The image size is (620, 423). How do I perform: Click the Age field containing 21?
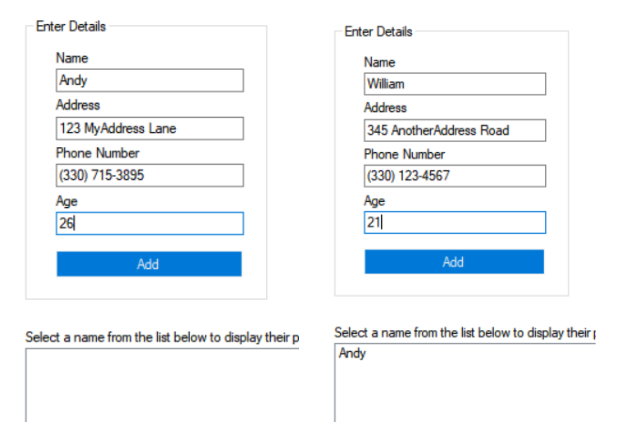point(455,222)
